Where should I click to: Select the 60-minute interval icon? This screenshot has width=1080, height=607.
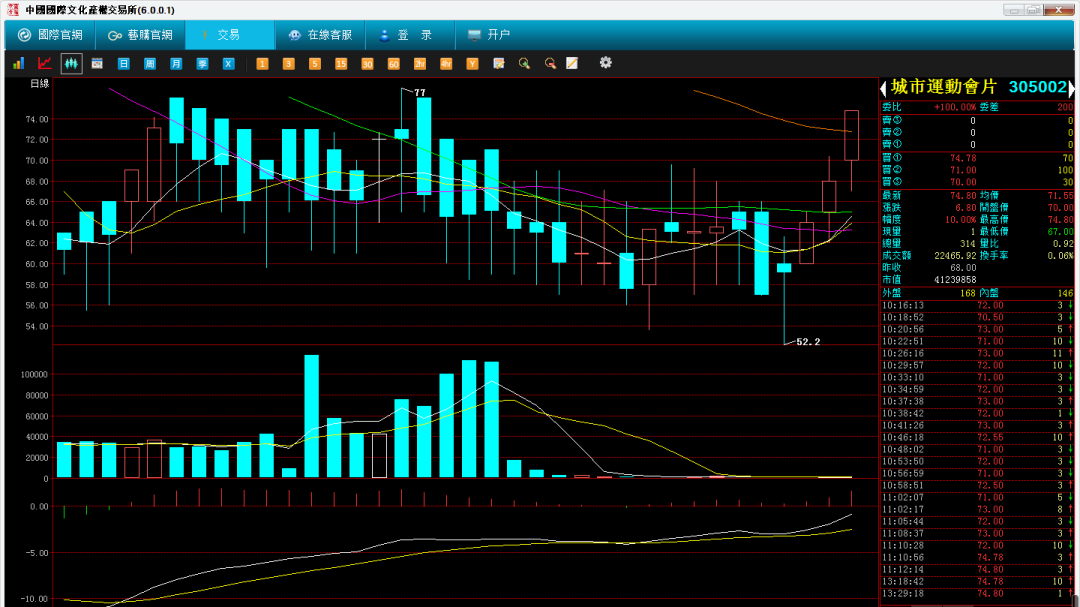coord(393,63)
